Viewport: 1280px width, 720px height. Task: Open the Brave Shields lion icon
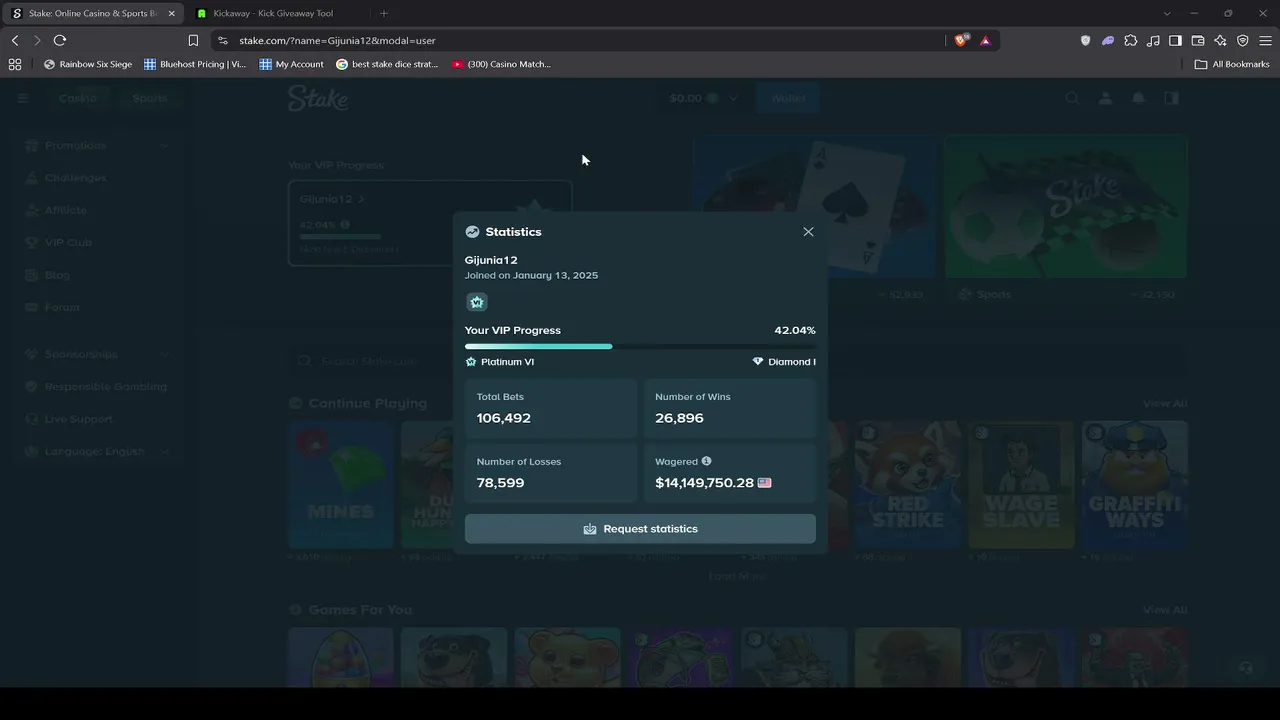tap(962, 40)
